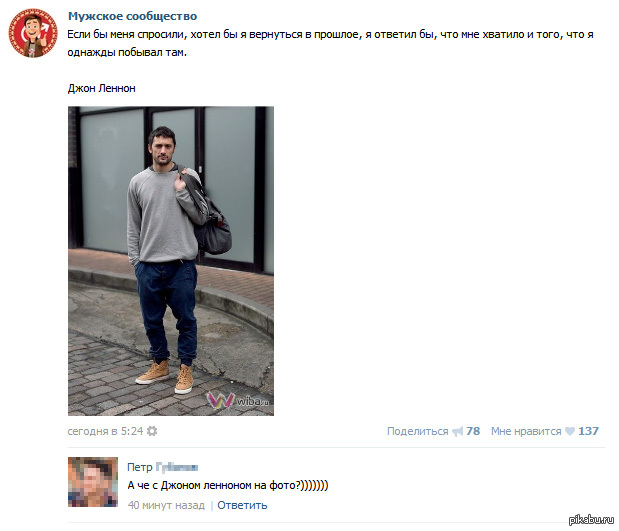
Task: Click the share count number 78
Action: pos(473,431)
